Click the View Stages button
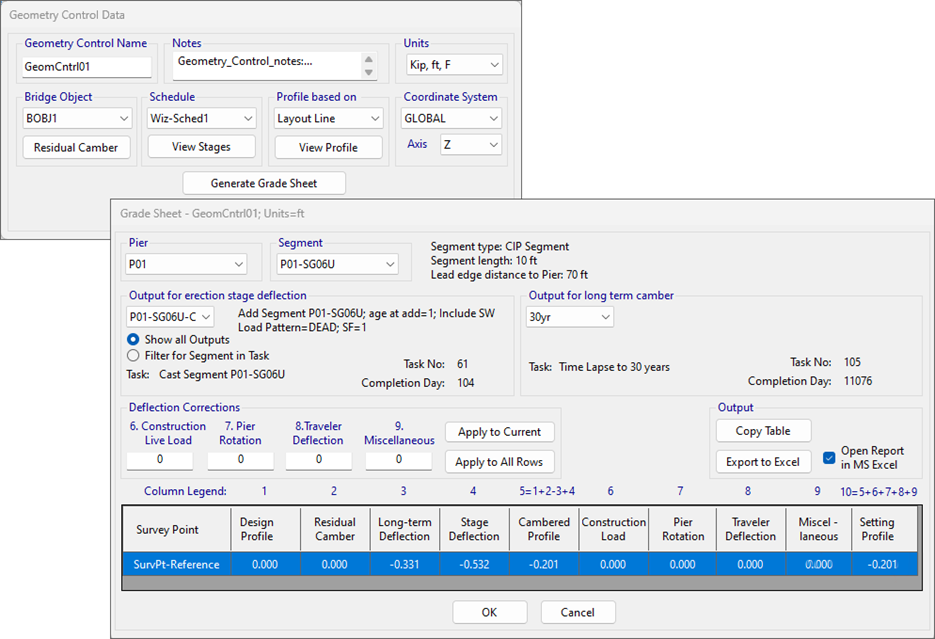Image resolution: width=935 pixels, height=639 pixels. (201, 147)
